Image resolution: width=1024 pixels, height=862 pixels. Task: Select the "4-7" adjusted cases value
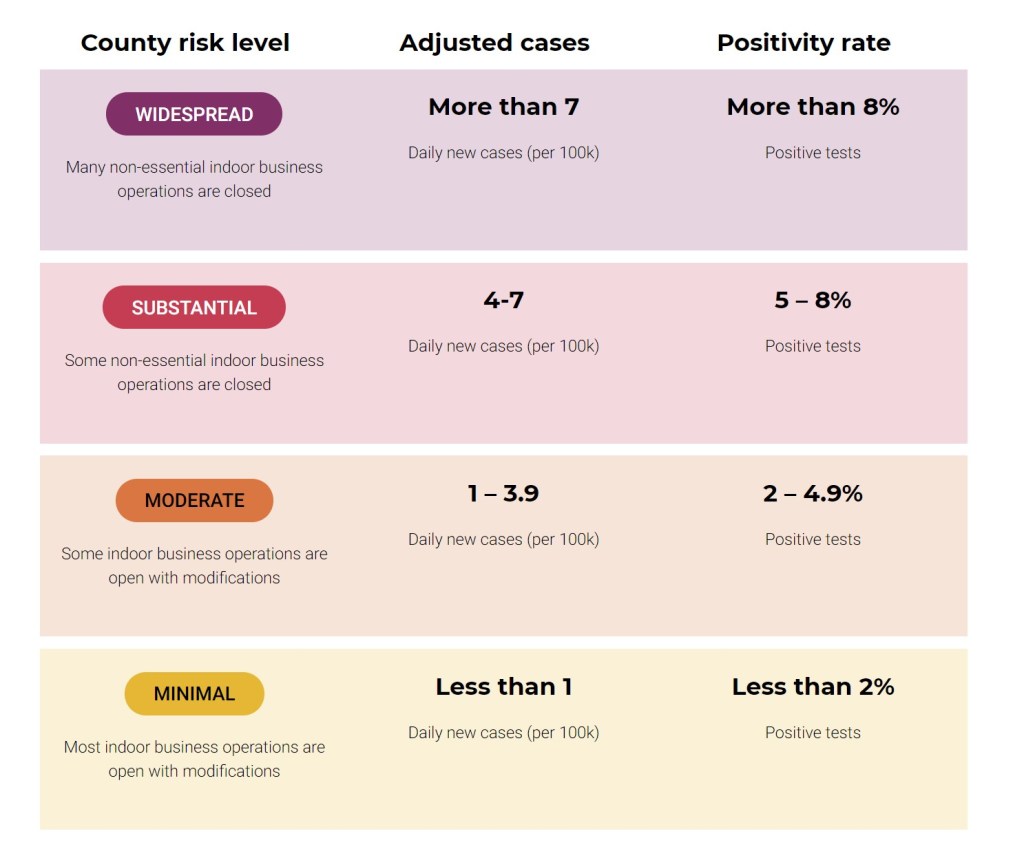pyautogui.click(x=503, y=300)
